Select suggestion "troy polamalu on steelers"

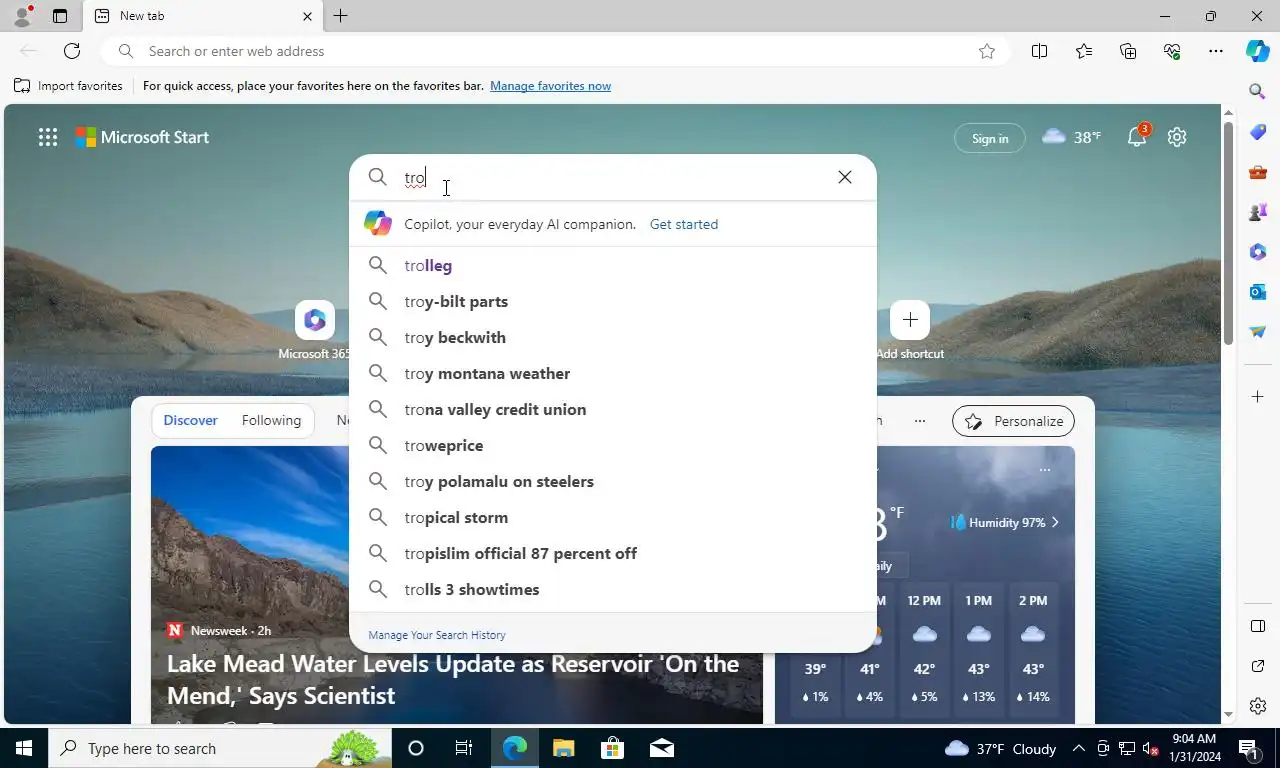click(x=613, y=481)
